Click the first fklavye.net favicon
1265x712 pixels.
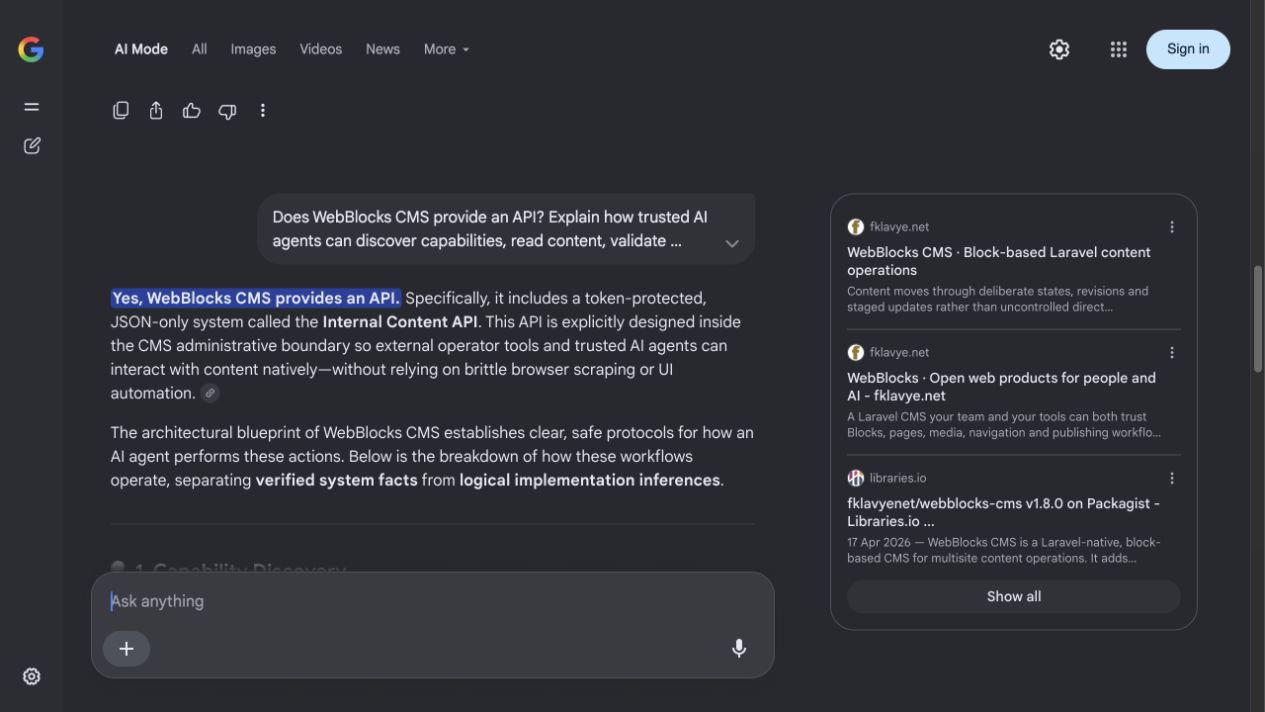(855, 227)
